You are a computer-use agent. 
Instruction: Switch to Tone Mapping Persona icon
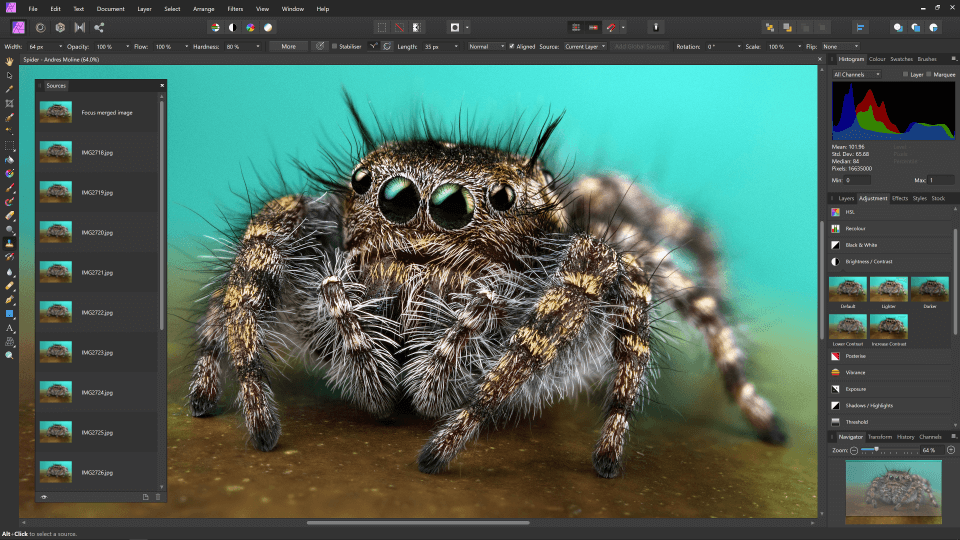coord(80,28)
